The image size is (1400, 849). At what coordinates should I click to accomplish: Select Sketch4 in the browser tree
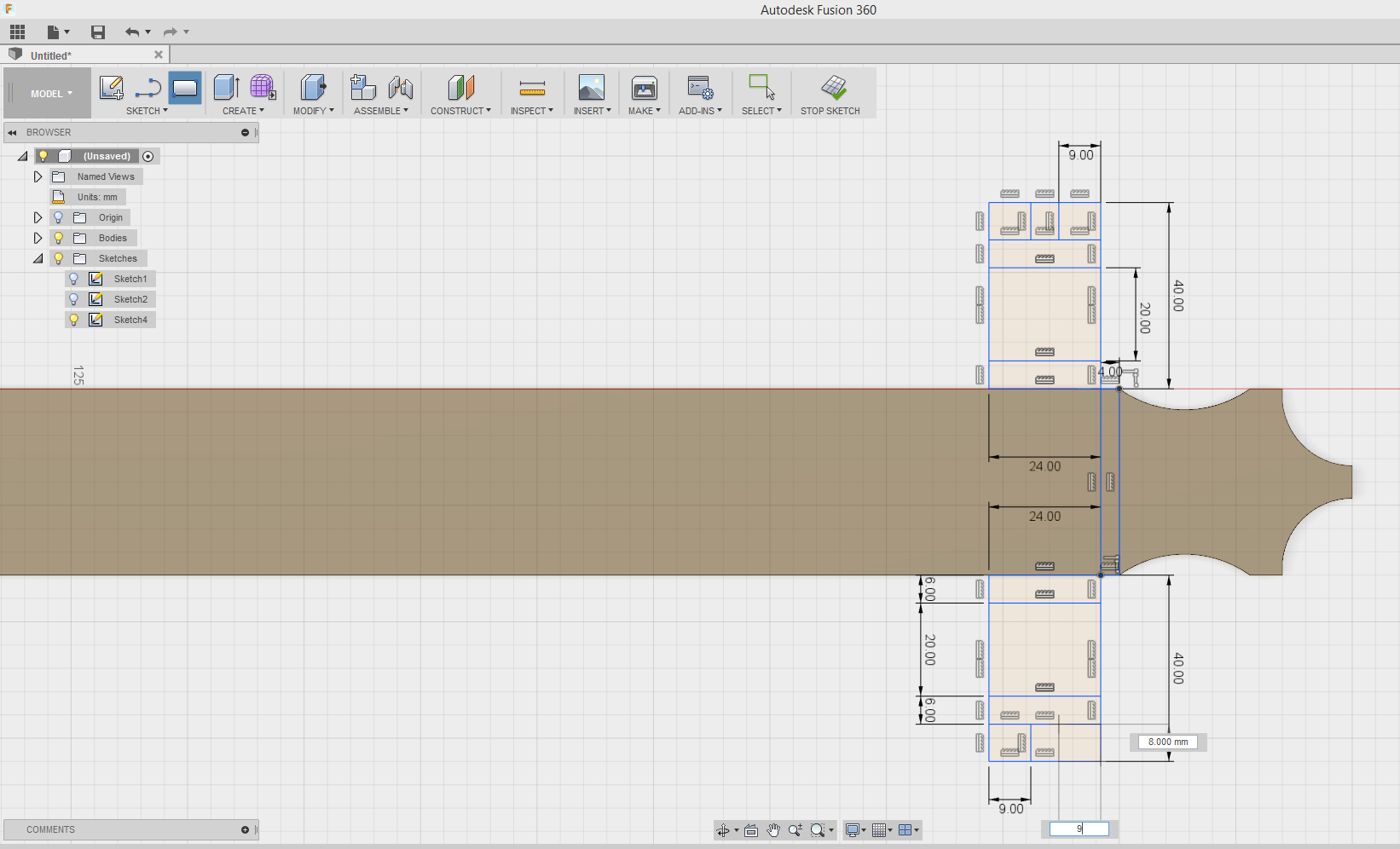click(130, 320)
